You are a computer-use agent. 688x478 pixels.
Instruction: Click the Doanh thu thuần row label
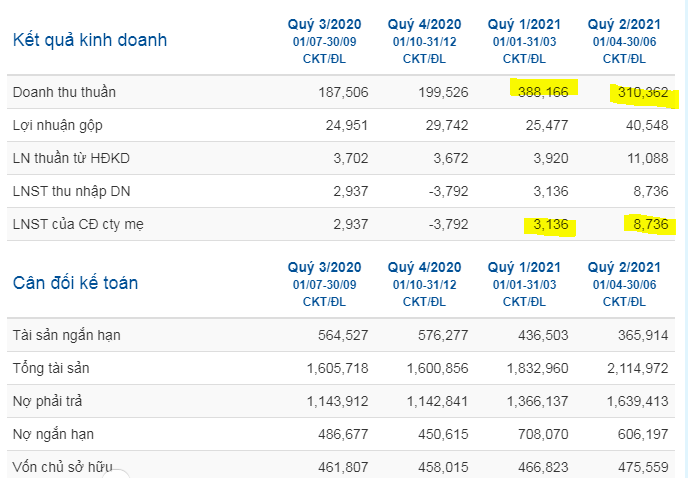point(64,92)
